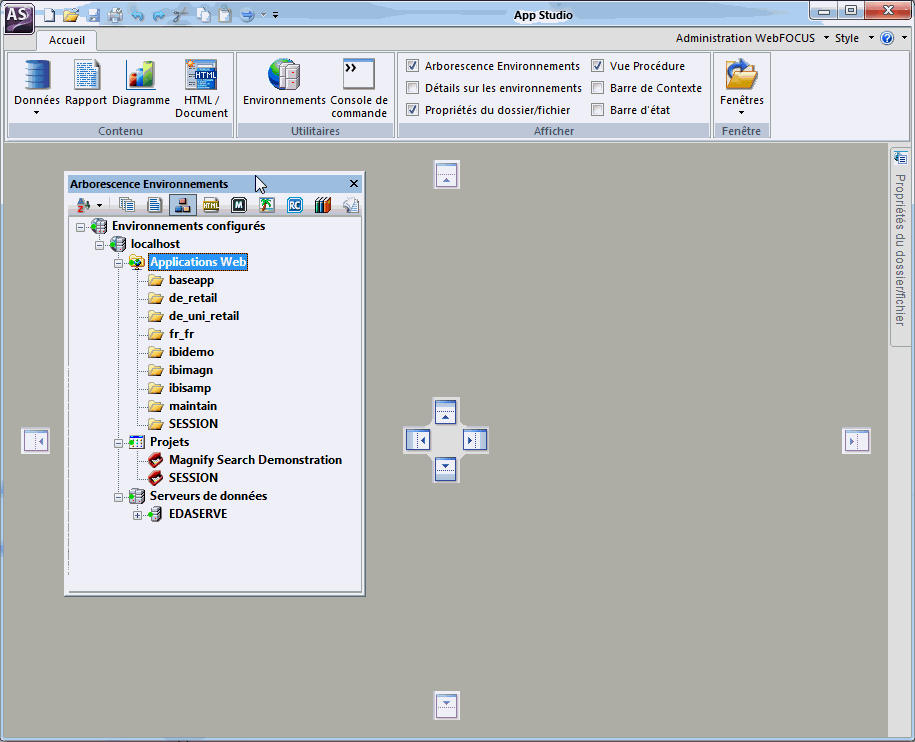
Task: Enable the Barre de Contexte checkbox
Action: (598, 88)
